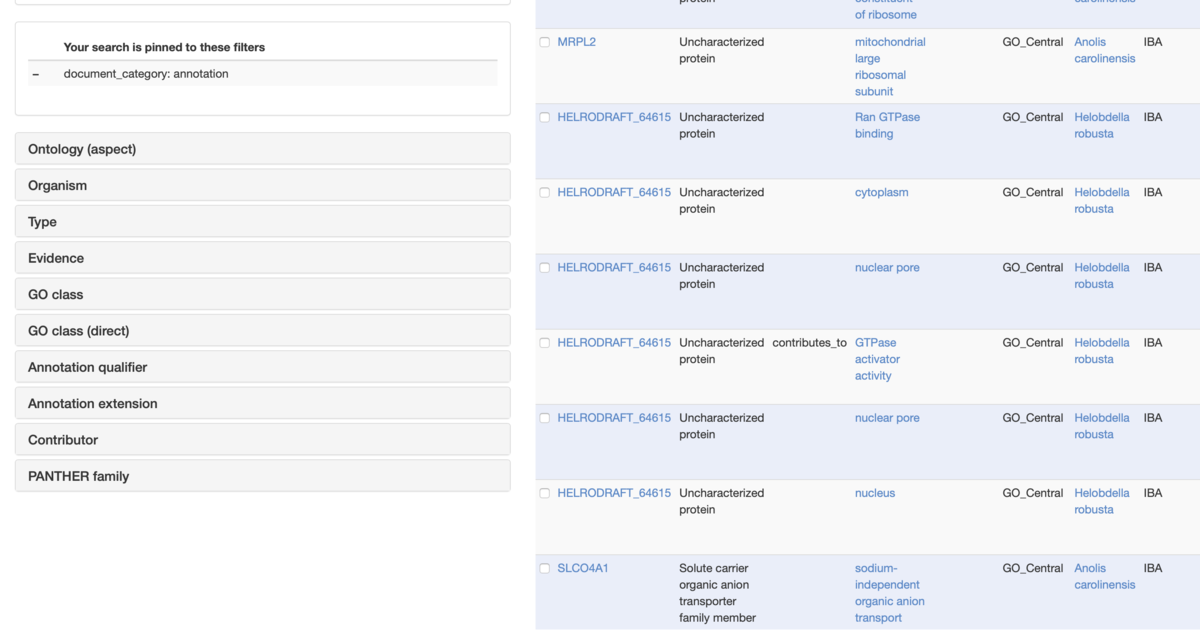
Task: Expand the PANTHER family filter
Action: [x=263, y=476]
